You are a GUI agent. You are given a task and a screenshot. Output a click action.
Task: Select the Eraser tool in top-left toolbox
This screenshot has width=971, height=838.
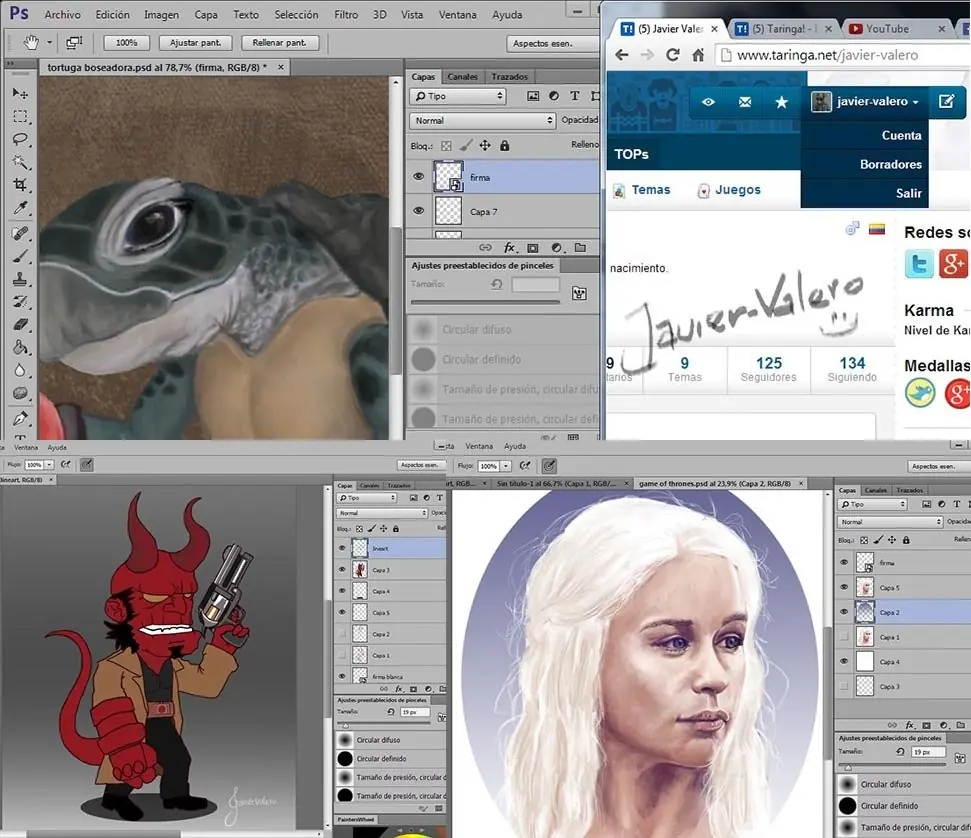[x=20, y=325]
